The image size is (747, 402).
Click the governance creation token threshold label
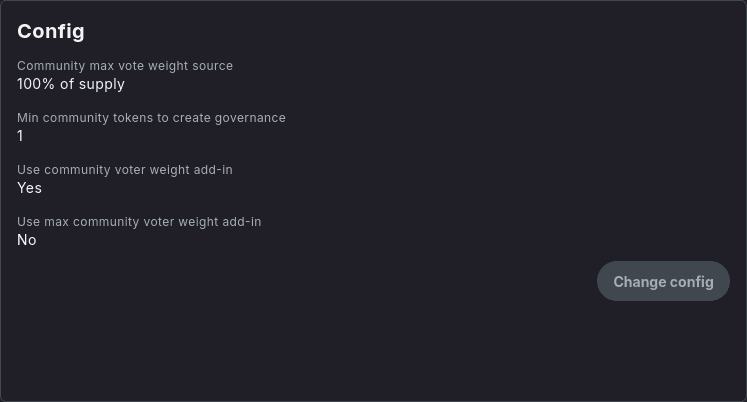pos(151,118)
